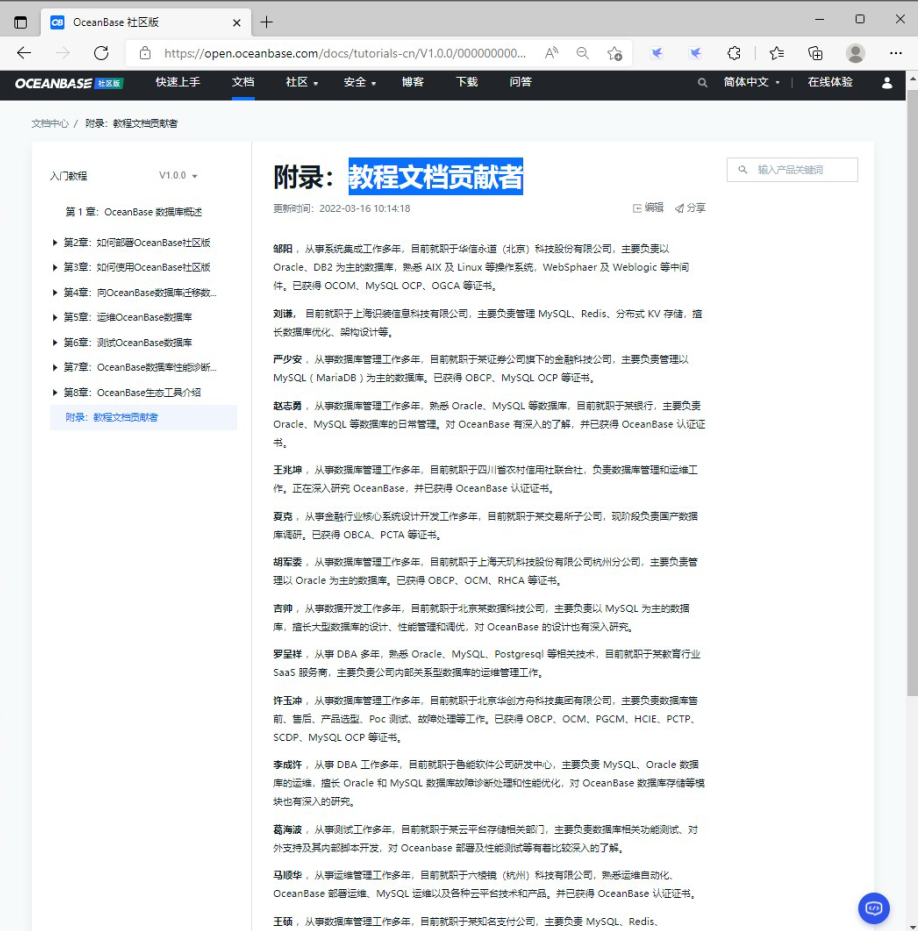Image resolution: width=918 pixels, height=931 pixels.
Task: Open site search magnifier in navbar
Action: pyautogui.click(x=702, y=83)
